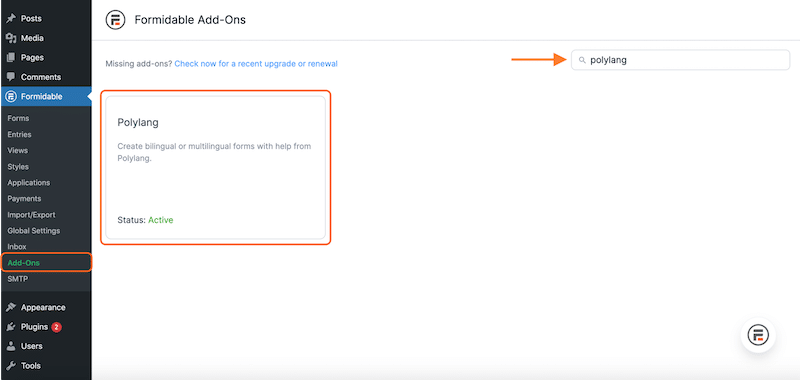The image size is (800, 380).
Task: Click the Media icon in sidebar
Action: click(x=11, y=38)
